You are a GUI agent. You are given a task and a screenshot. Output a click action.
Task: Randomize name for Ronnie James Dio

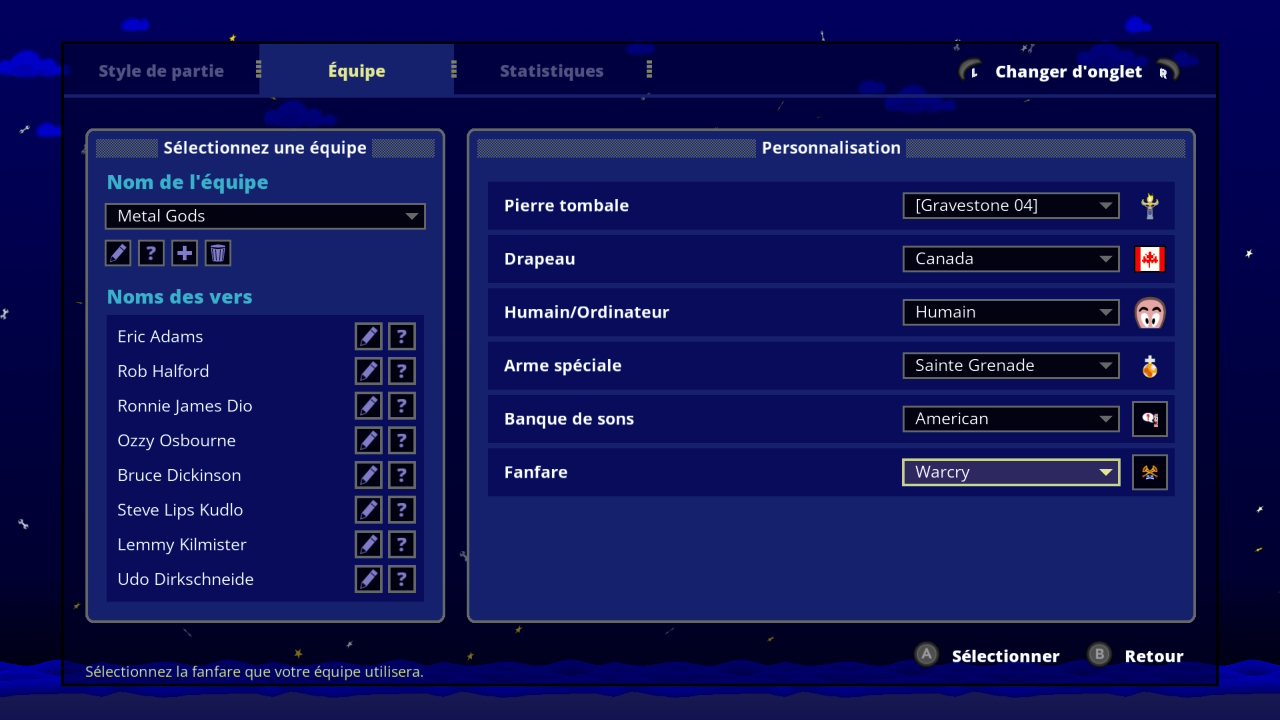click(402, 405)
